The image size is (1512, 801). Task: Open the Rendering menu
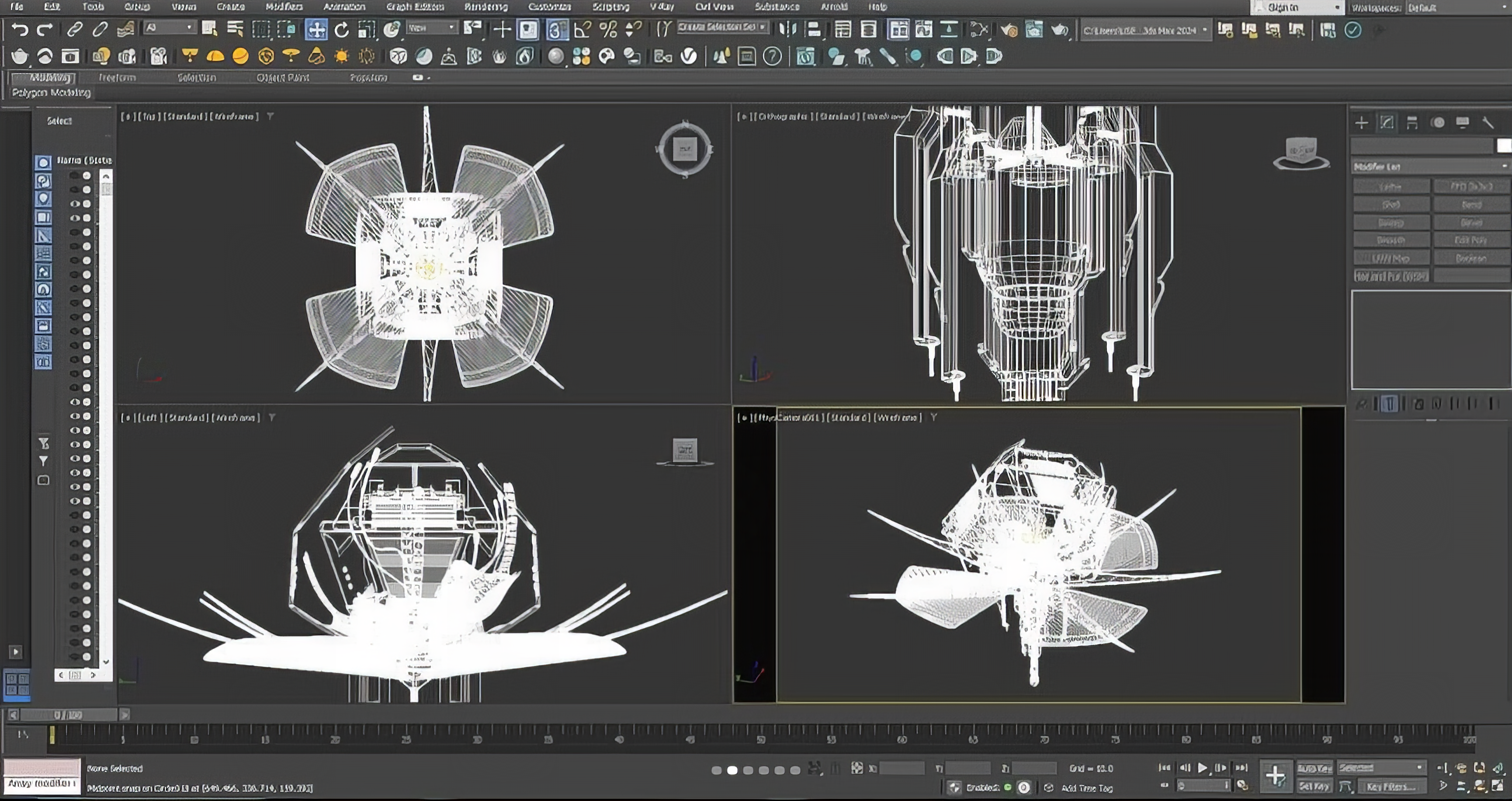click(x=486, y=7)
